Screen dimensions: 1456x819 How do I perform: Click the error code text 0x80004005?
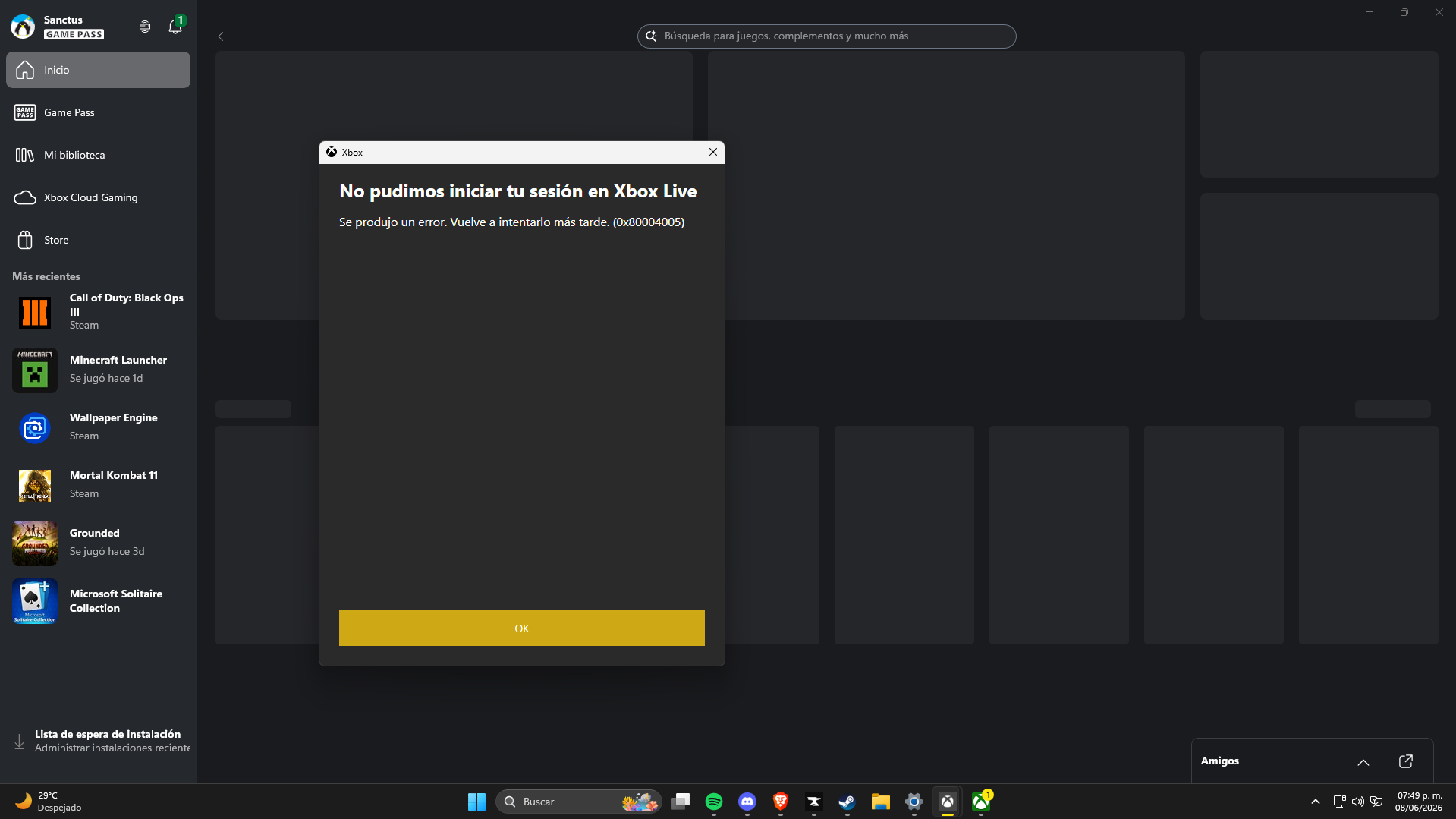coord(649,222)
